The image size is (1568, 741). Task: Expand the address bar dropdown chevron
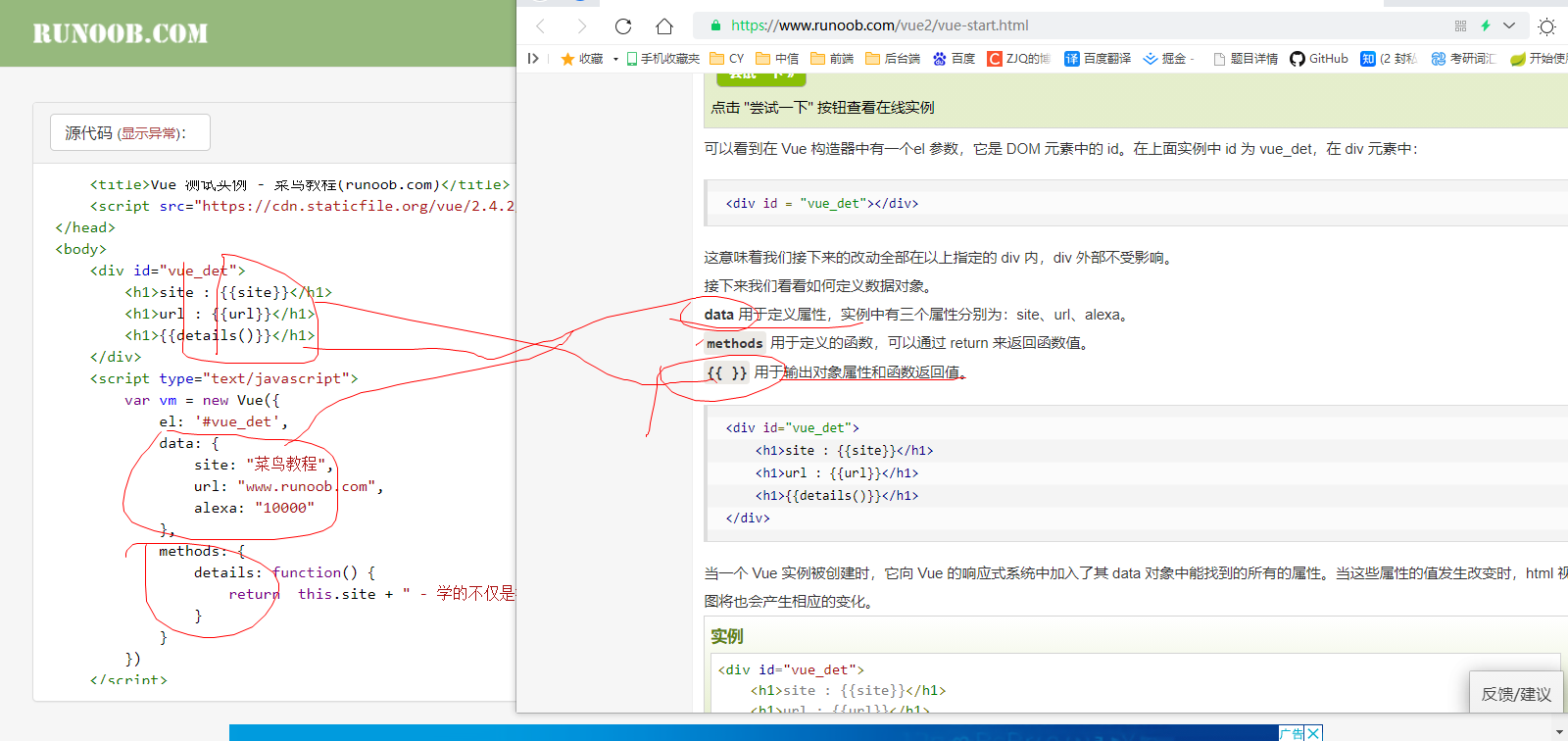(1509, 25)
